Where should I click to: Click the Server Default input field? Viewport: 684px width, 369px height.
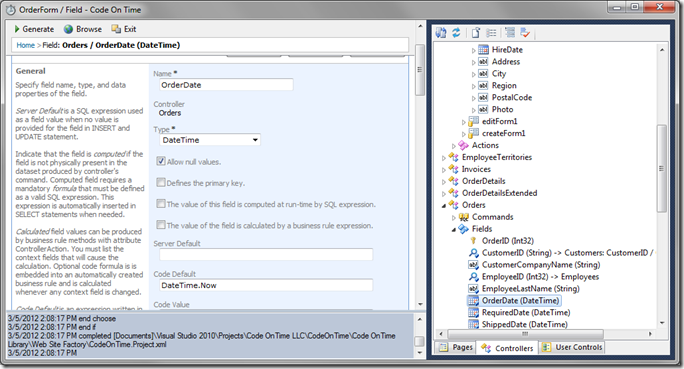tap(266, 254)
